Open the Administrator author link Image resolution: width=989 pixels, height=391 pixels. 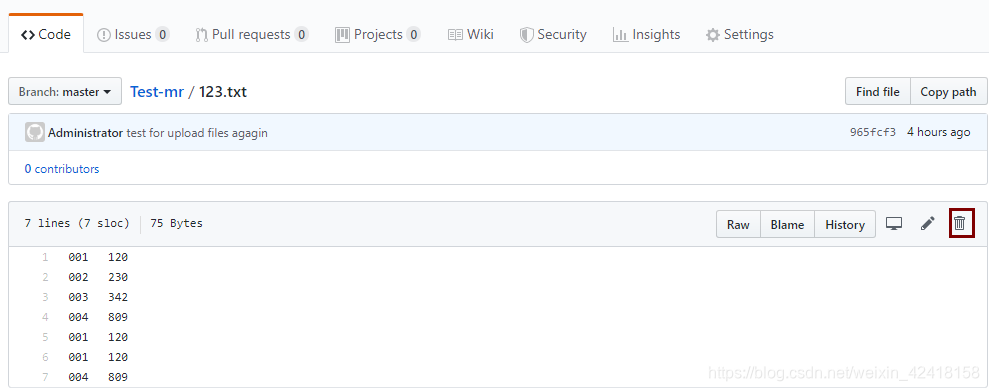85,133
